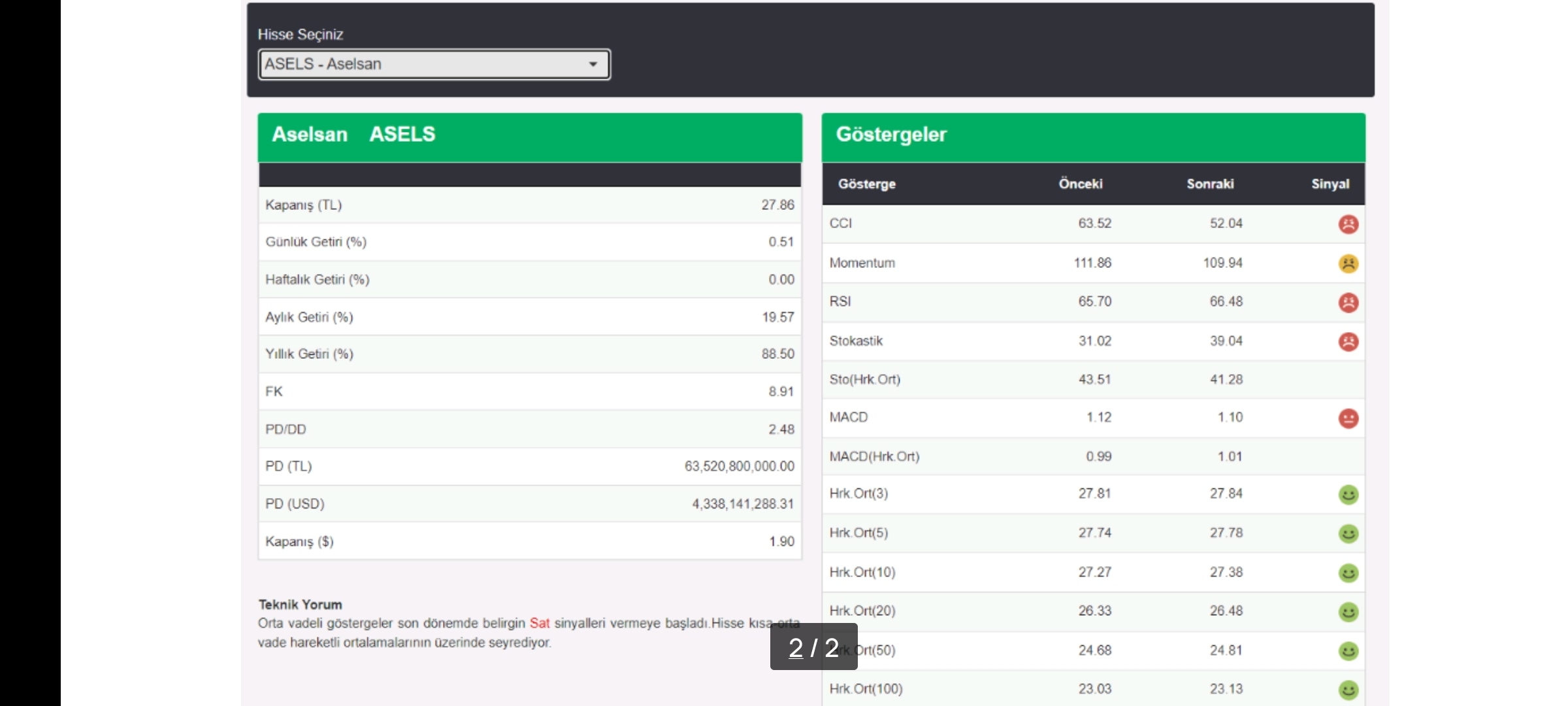The height and width of the screenshot is (706, 1568).
Task: Select CCI previous value 63.52
Action: pos(1094,224)
